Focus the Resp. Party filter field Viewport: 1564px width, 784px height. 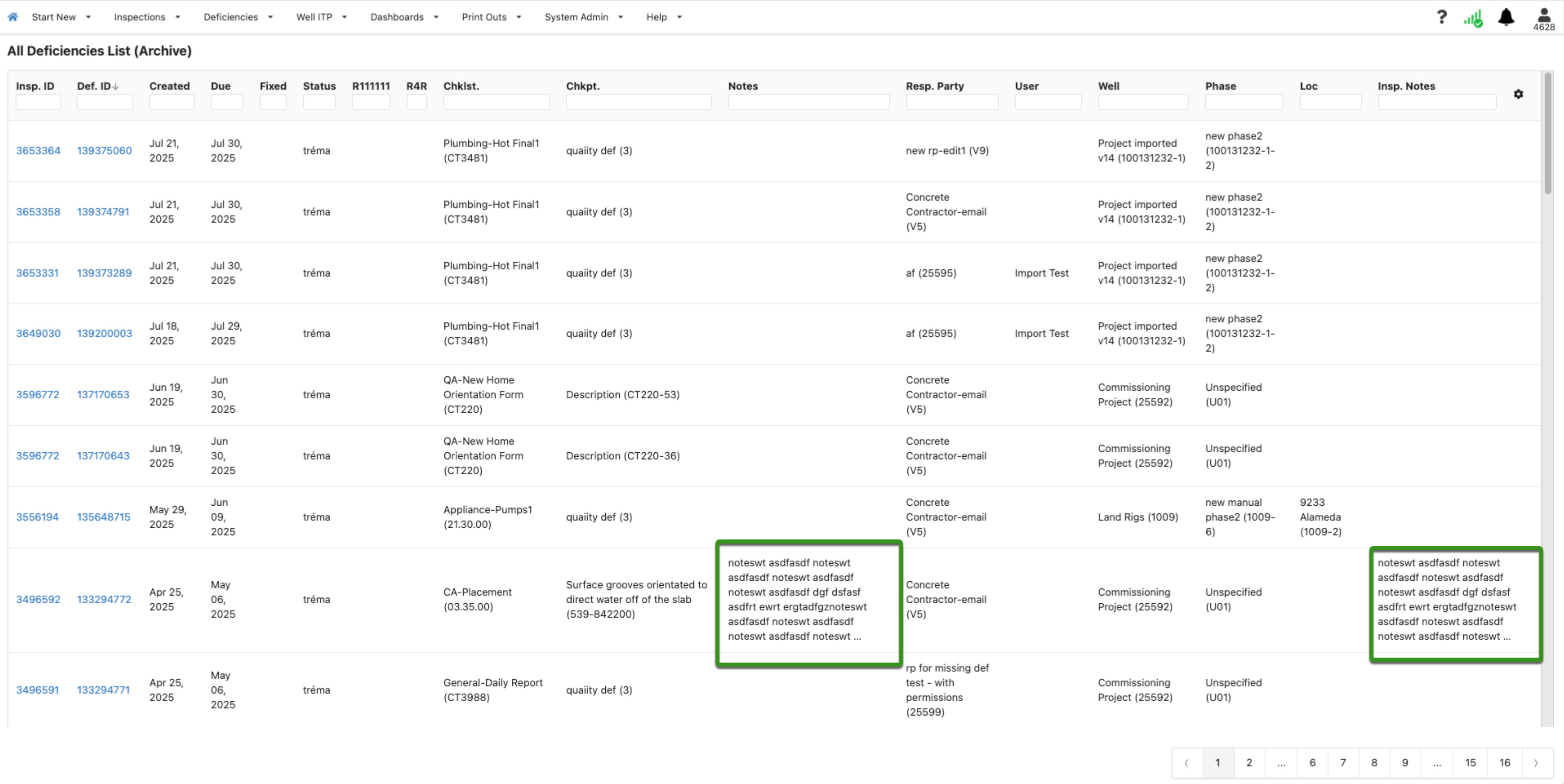[x=952, y=102]
